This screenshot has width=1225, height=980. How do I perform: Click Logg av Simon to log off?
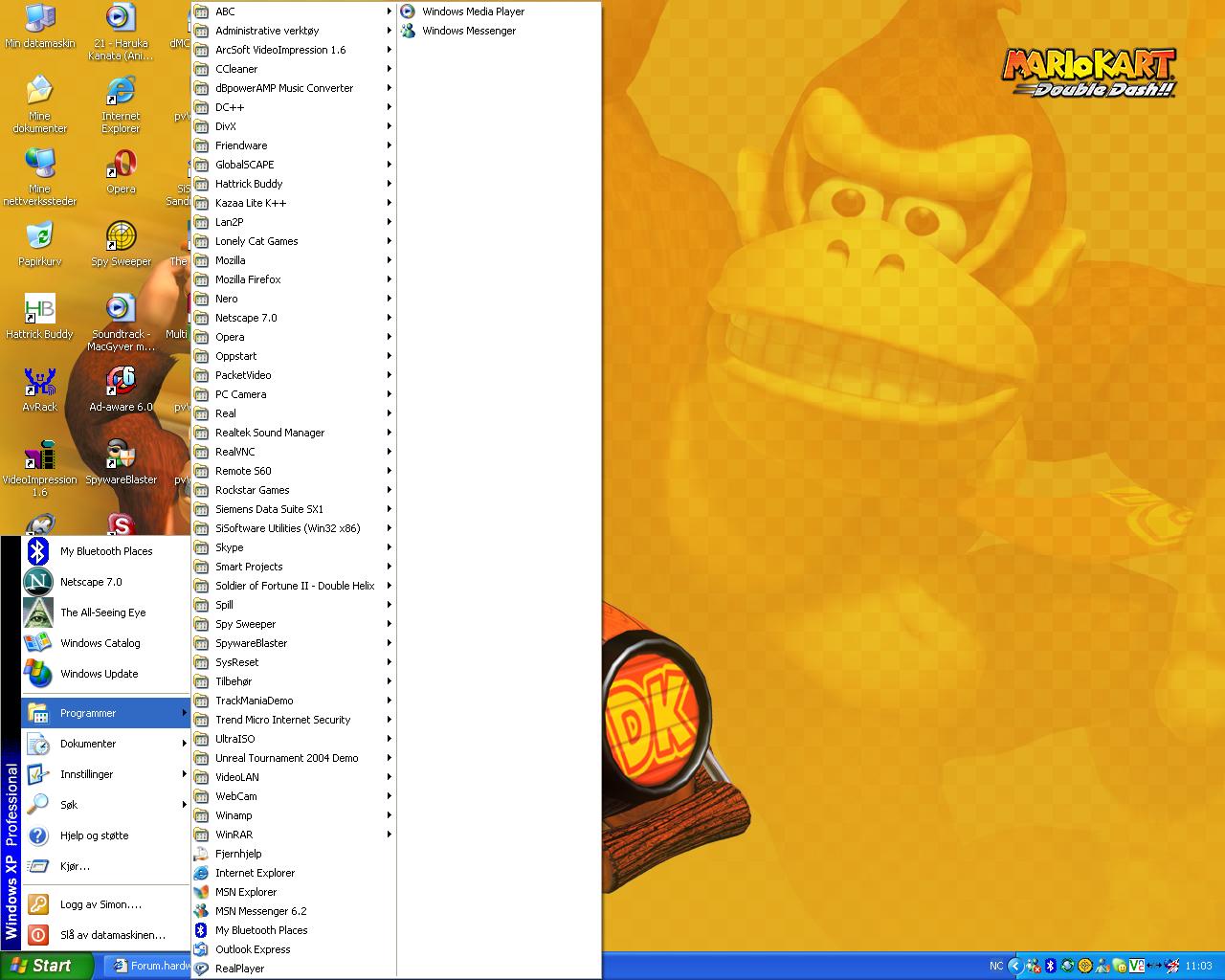click(x=105, y=904)
